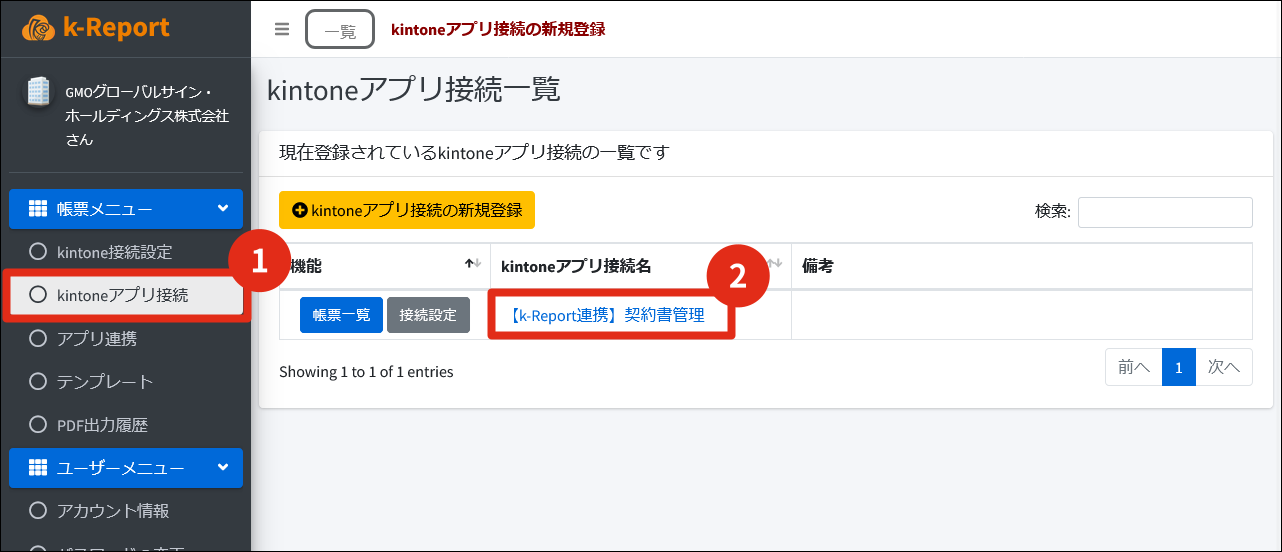Click the gray 接続設定 button

(428, 315)
